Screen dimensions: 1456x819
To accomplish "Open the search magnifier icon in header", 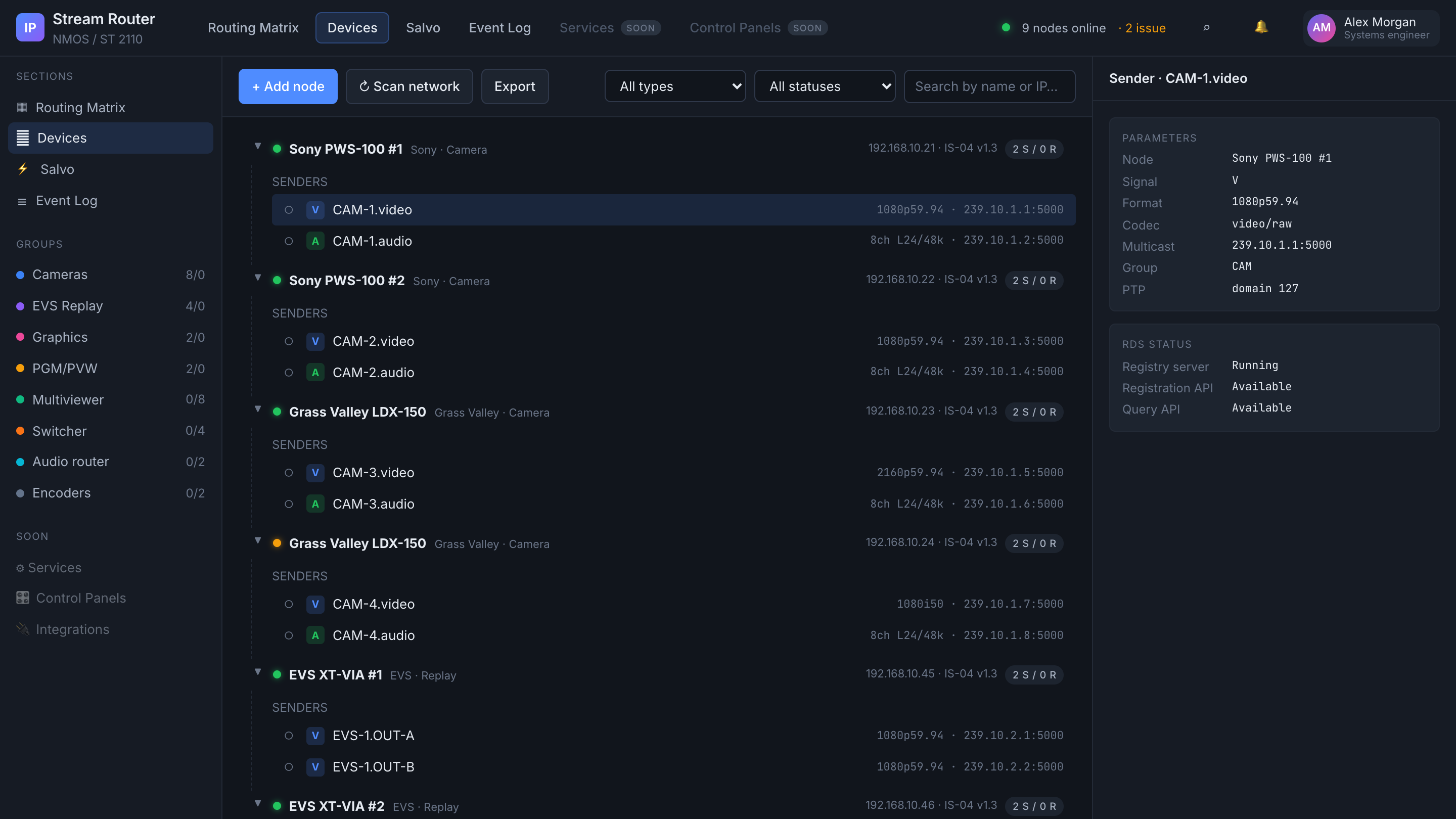I will click(1206, 28).
